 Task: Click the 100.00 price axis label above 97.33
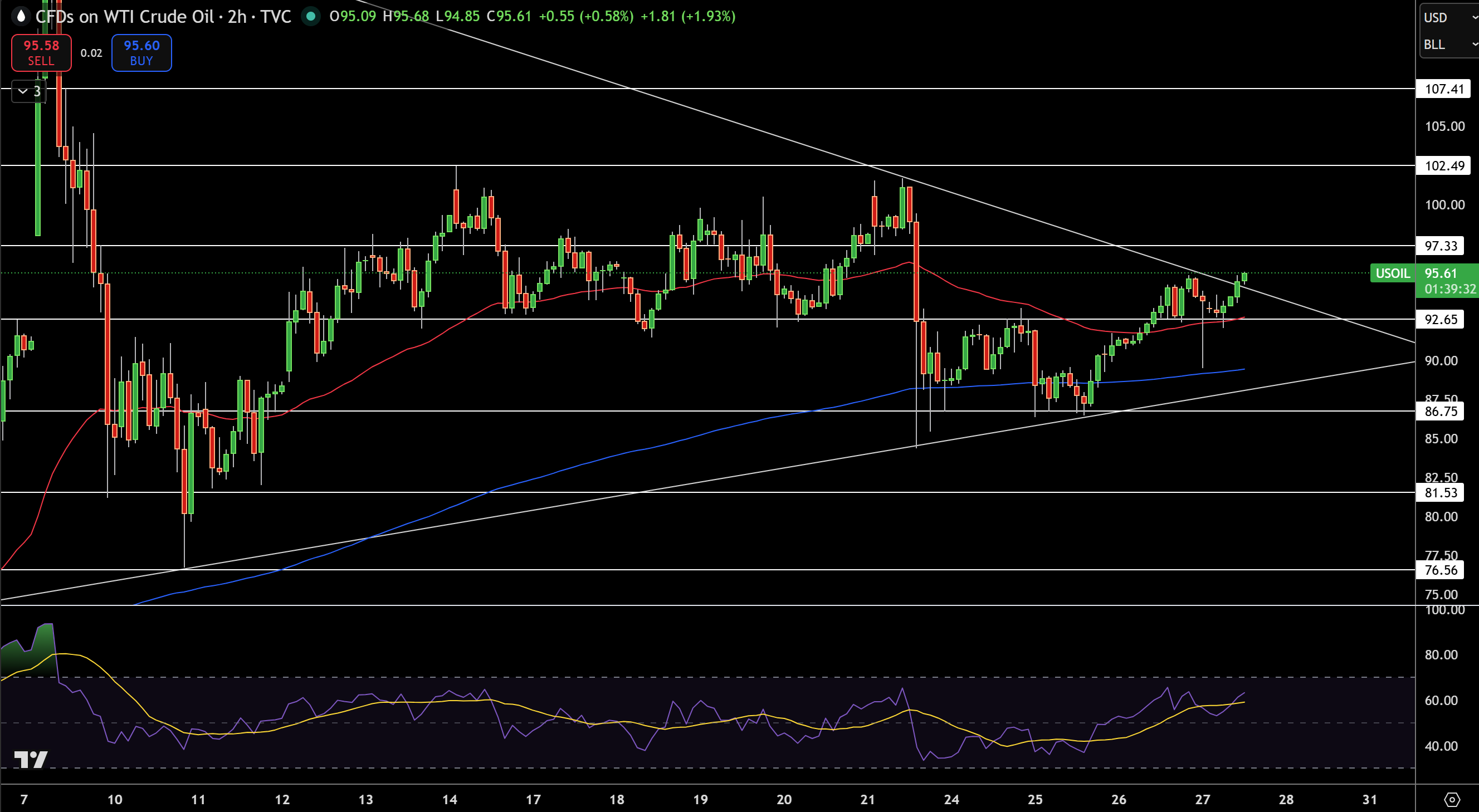[x=1444, y=205]
